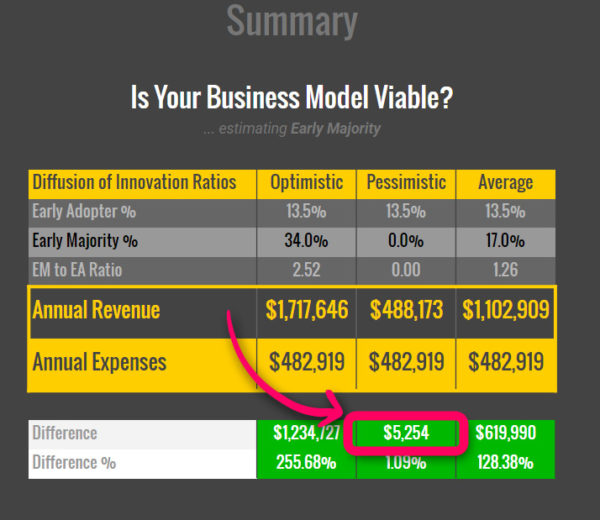The height and width of the screenshot is (520, 600).
Task: Select the Optimistic Early Majority 34.0% cell
Action: pos(306,241)
